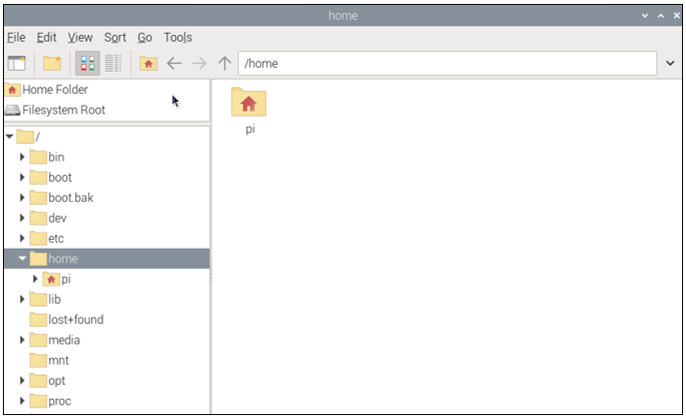The width and height of the screenshot is (686, 419).
Task: Expand the bin folder tree node
Action: point(22,157)
